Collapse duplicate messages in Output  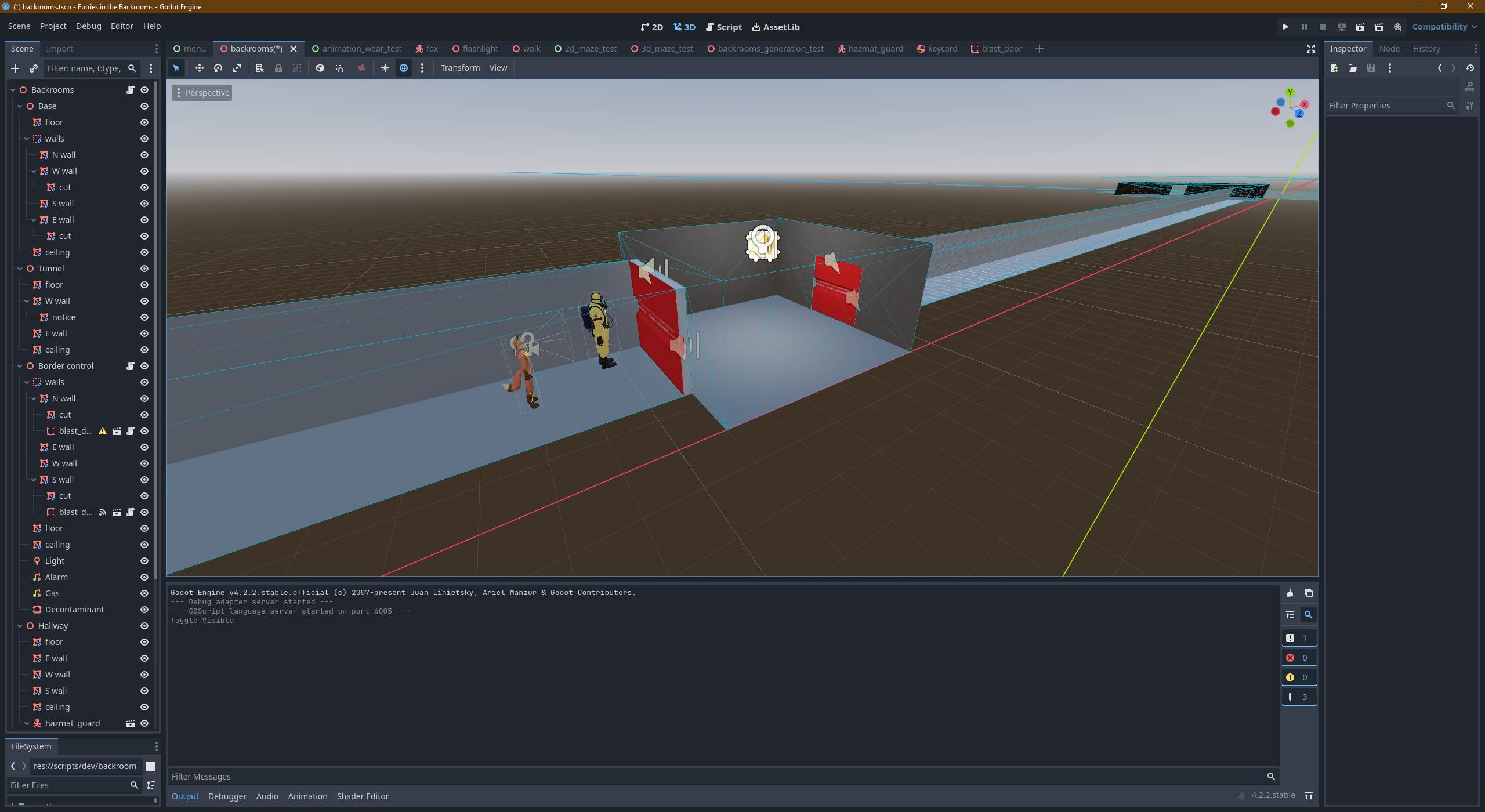1290,615
